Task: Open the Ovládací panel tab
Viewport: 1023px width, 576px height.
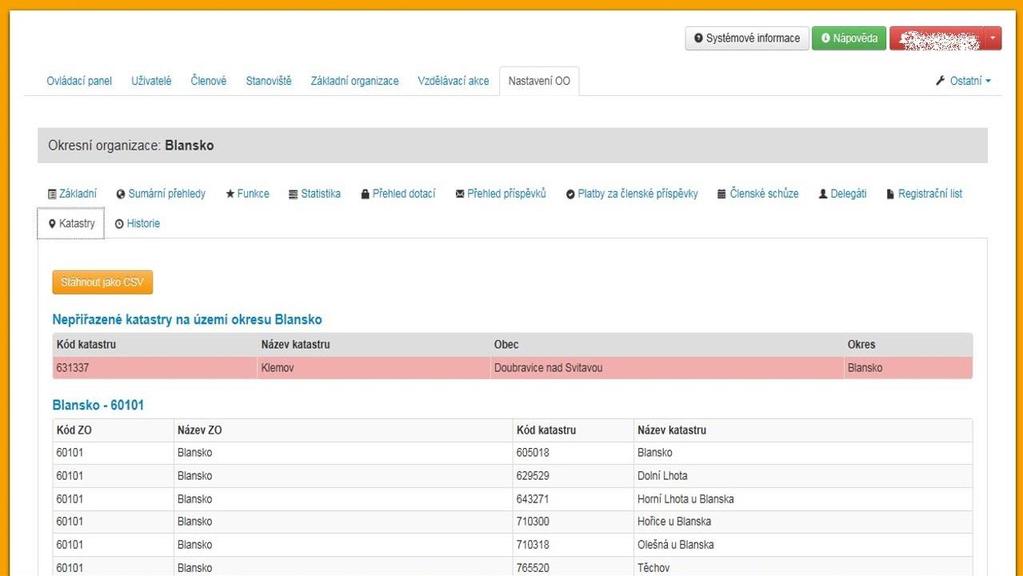Action: (x=79, y=81)
